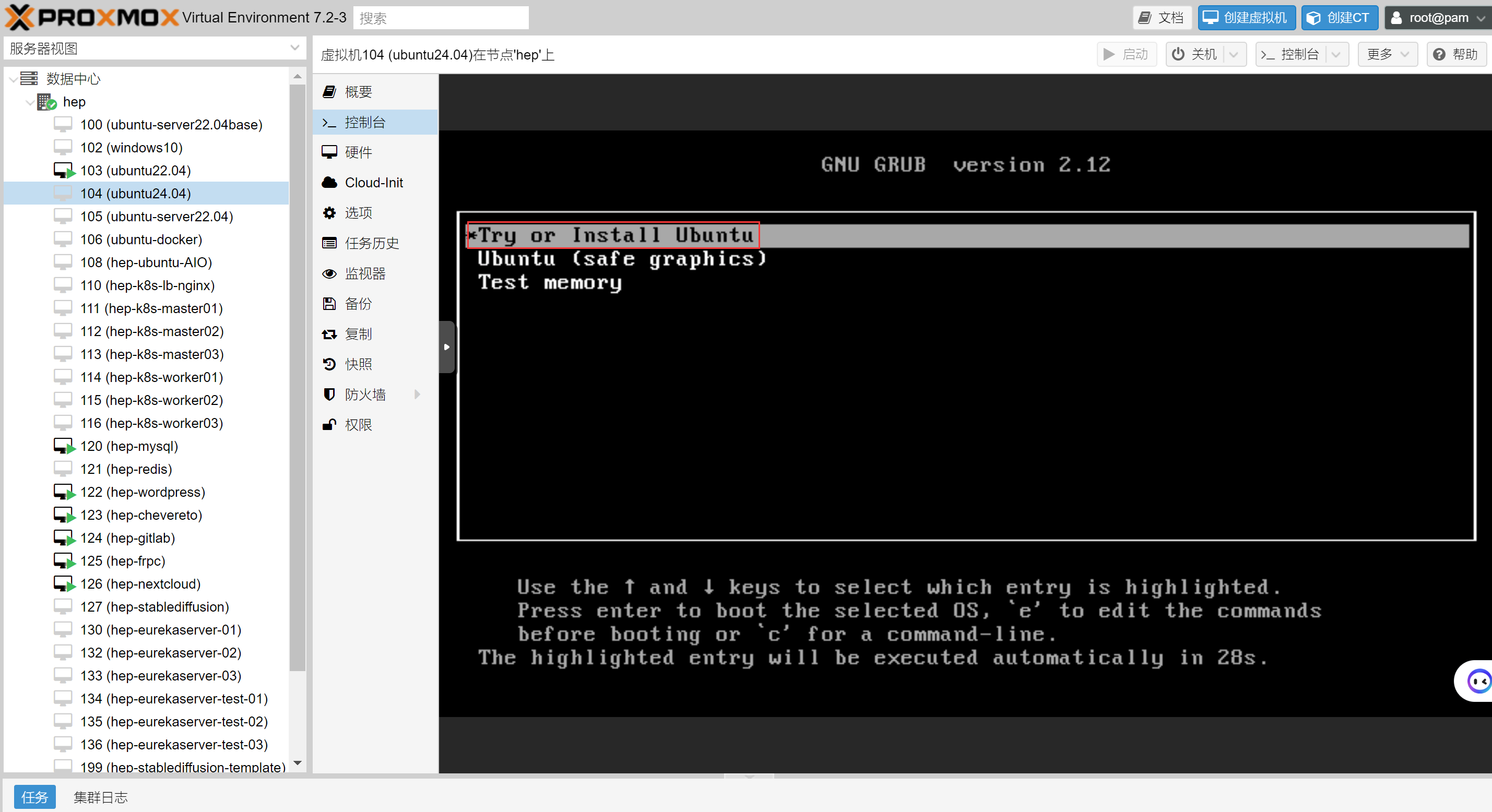1492x812 pixels.
Task: Open the 备份 floppy icon
Action: point(329,304)
